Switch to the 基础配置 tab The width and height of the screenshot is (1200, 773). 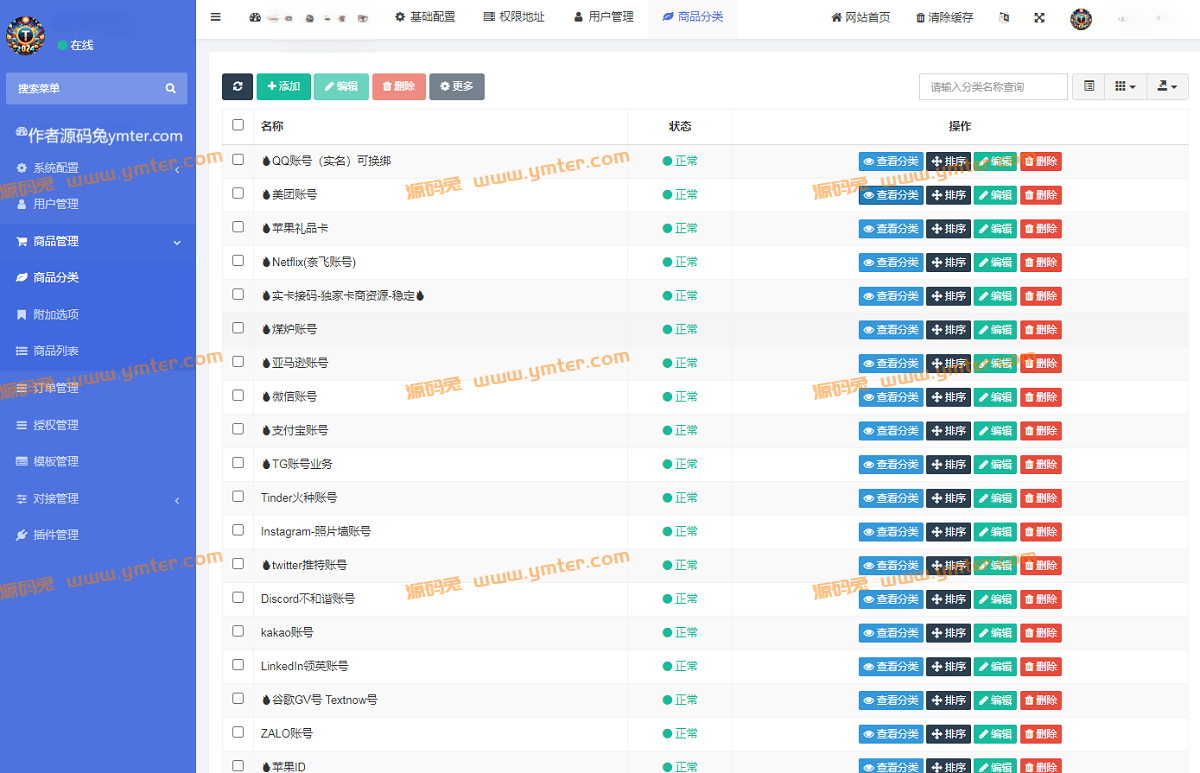(425, 17)
